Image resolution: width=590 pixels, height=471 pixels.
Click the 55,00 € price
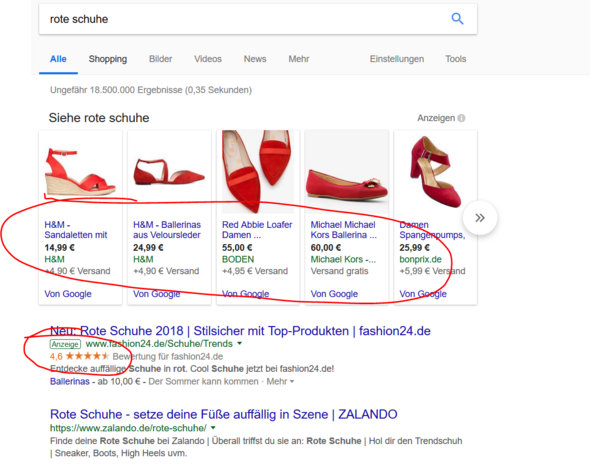pos(237,248)
